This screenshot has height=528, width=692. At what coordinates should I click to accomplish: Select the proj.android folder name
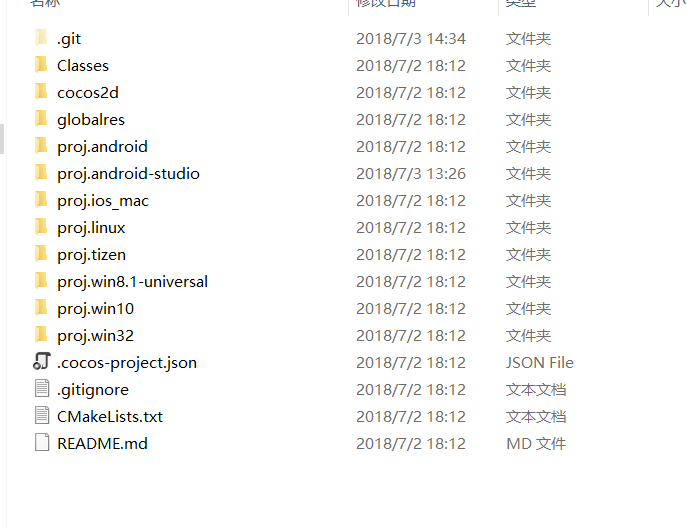pyautogui.click(x=102, y=147)
